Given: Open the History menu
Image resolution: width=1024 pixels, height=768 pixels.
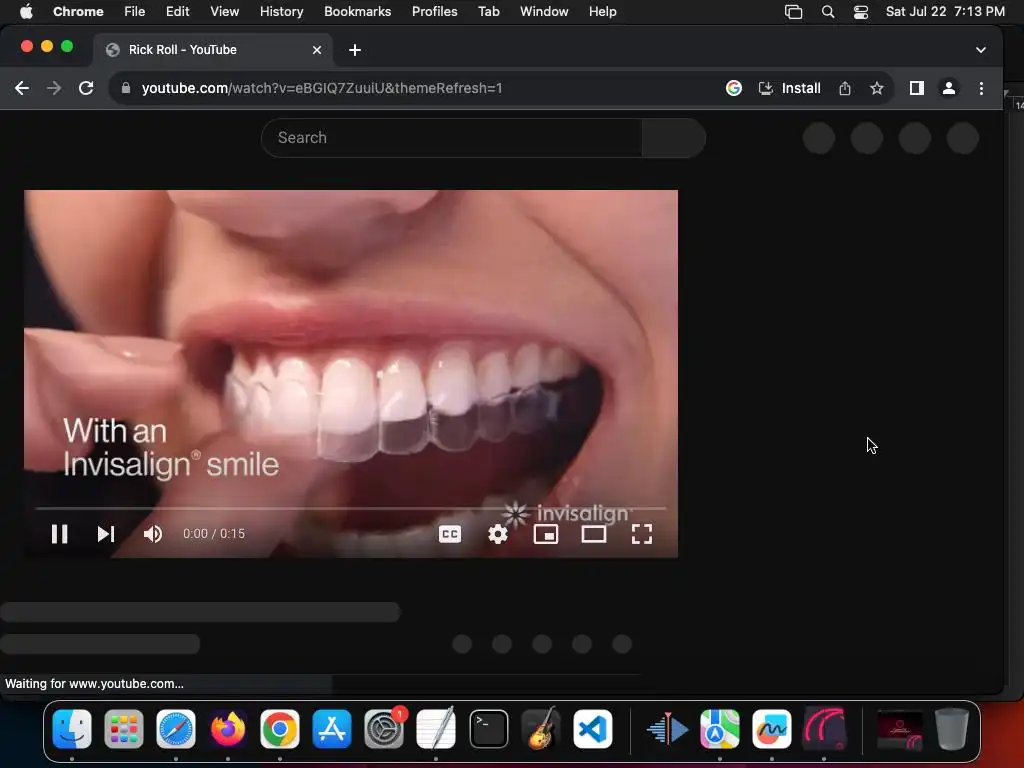Looking at the screenshot, I should [x=281, y=11].
